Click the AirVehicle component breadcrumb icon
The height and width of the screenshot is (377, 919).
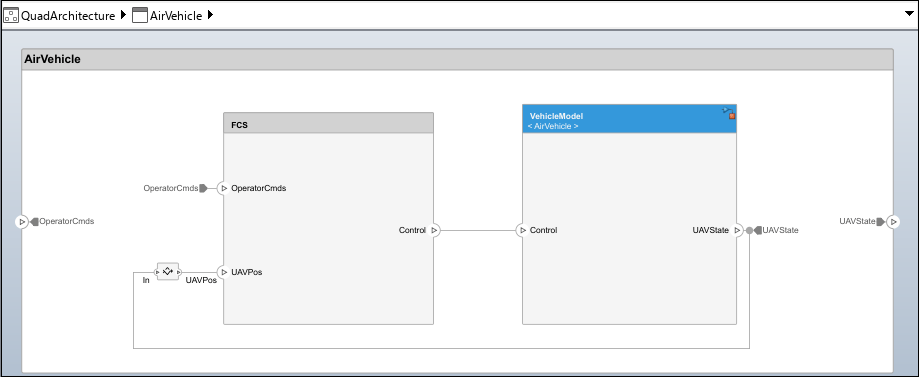139,15
